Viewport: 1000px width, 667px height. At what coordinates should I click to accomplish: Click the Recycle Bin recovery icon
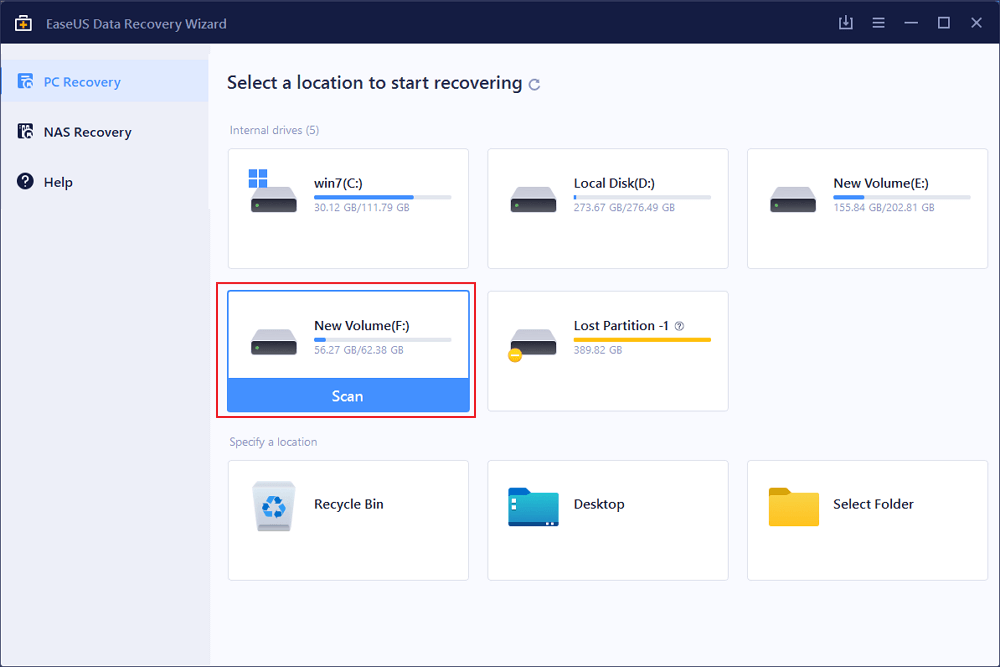[x=273, y=506]
